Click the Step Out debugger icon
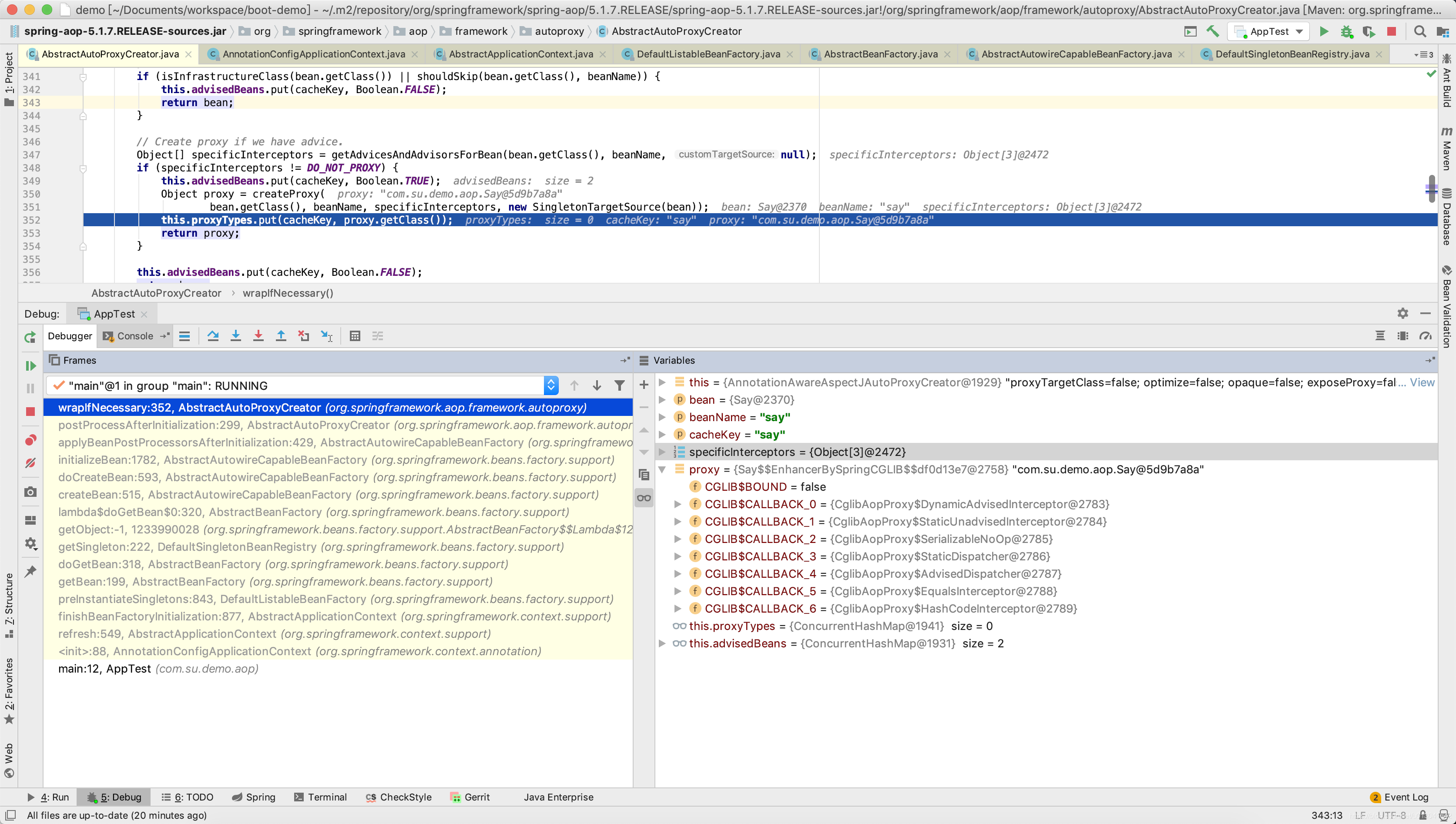1456x824 pixels. (x=281, y=336)
